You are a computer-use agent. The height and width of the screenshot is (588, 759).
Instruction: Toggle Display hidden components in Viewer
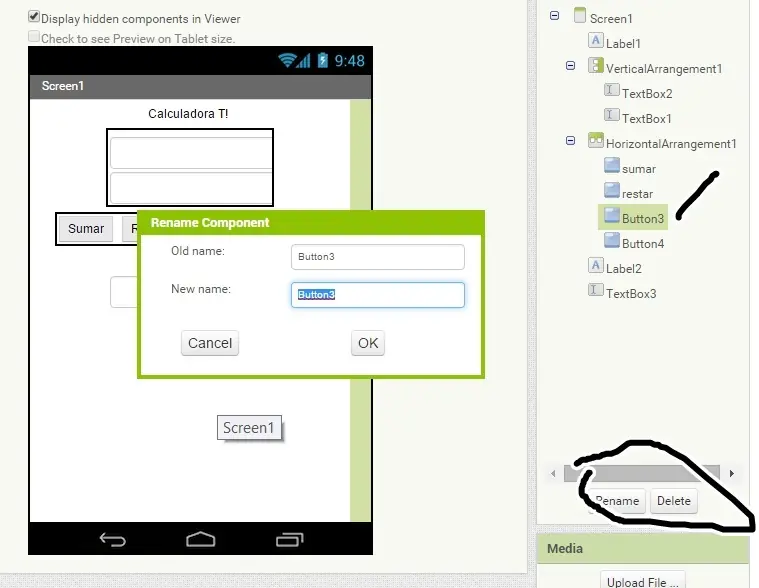(33, 17)
